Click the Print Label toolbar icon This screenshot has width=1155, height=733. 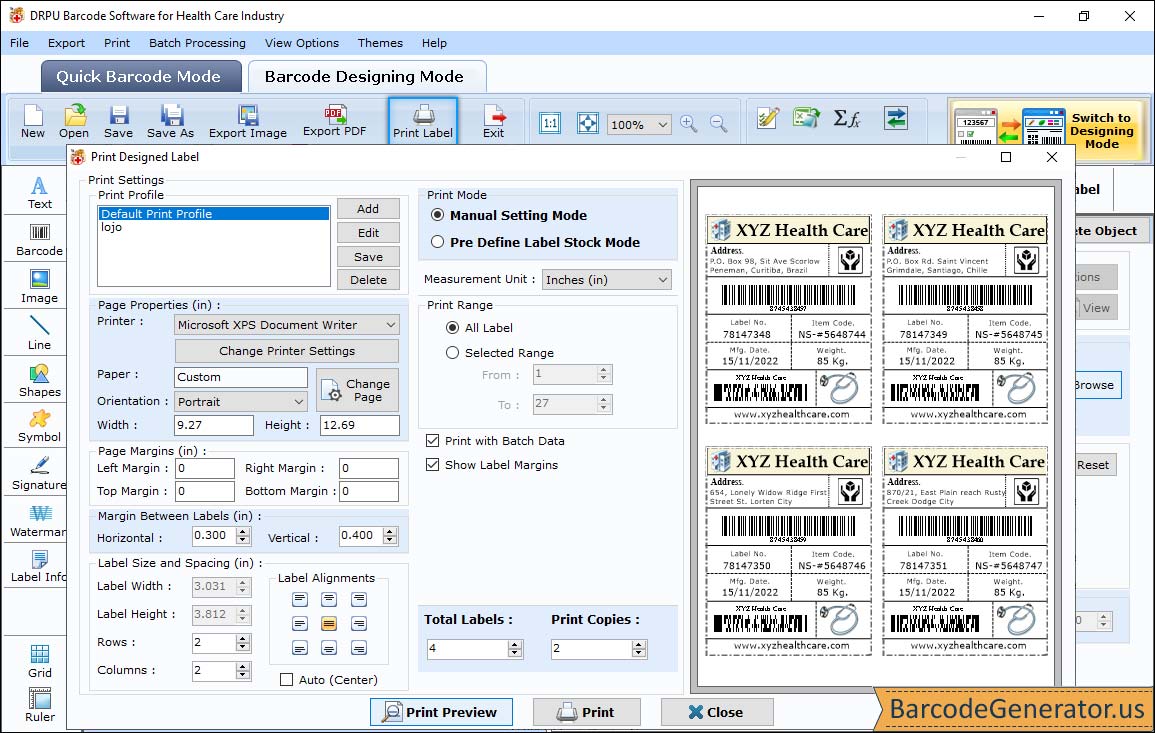pos(423,122)
